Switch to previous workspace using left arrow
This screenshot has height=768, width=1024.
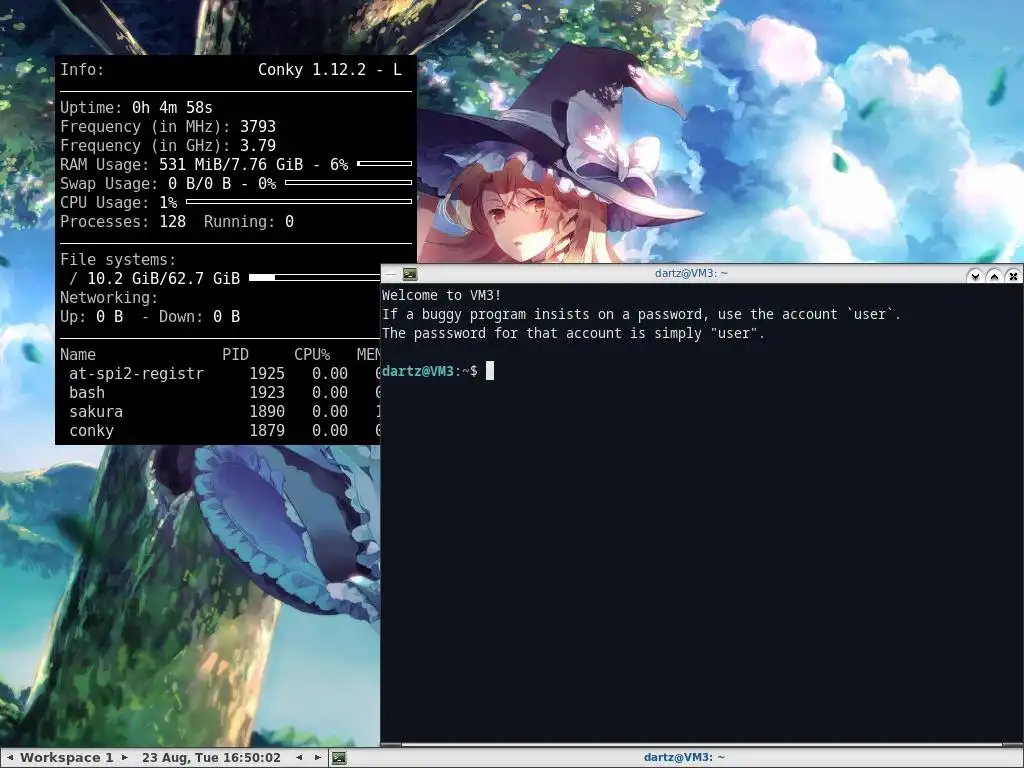tap(10, 758)
